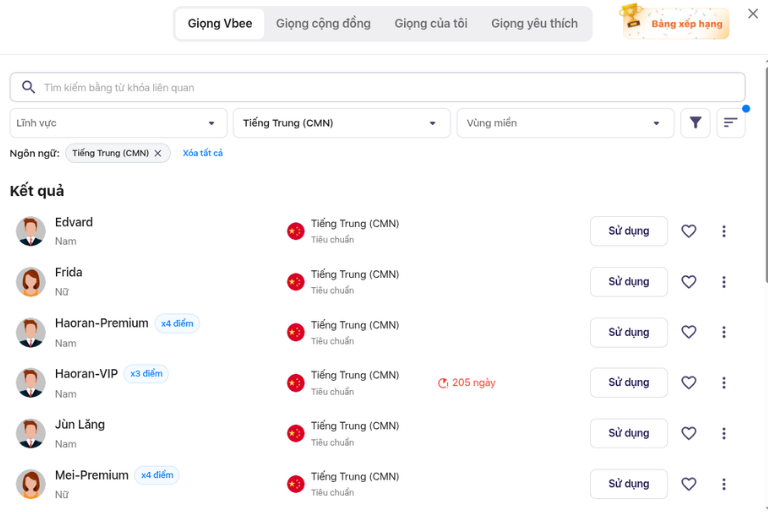Click Mei-Premium's avatar icon

30,484
